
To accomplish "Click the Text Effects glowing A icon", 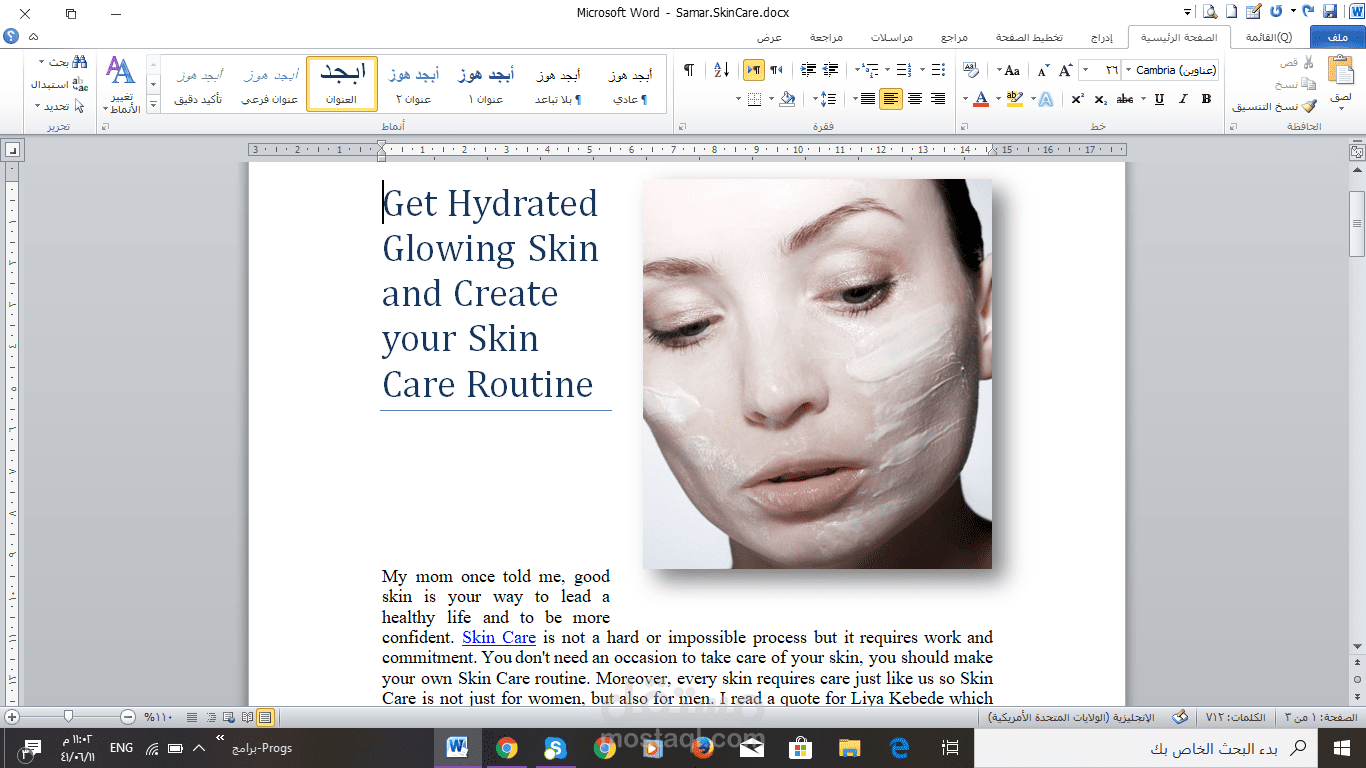I will [x=1045, y=99].
